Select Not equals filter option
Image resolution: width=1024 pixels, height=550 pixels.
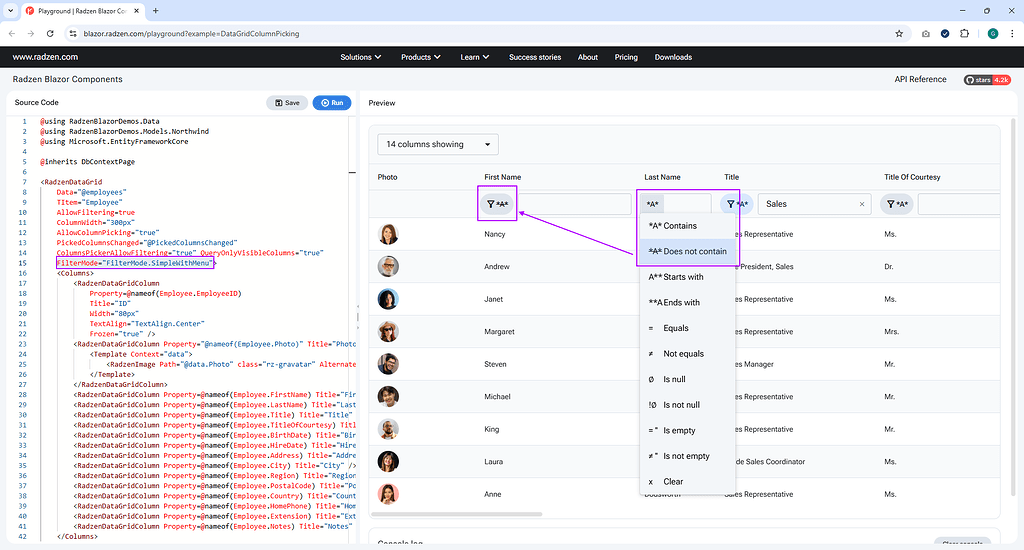click(x=688, y=353)
